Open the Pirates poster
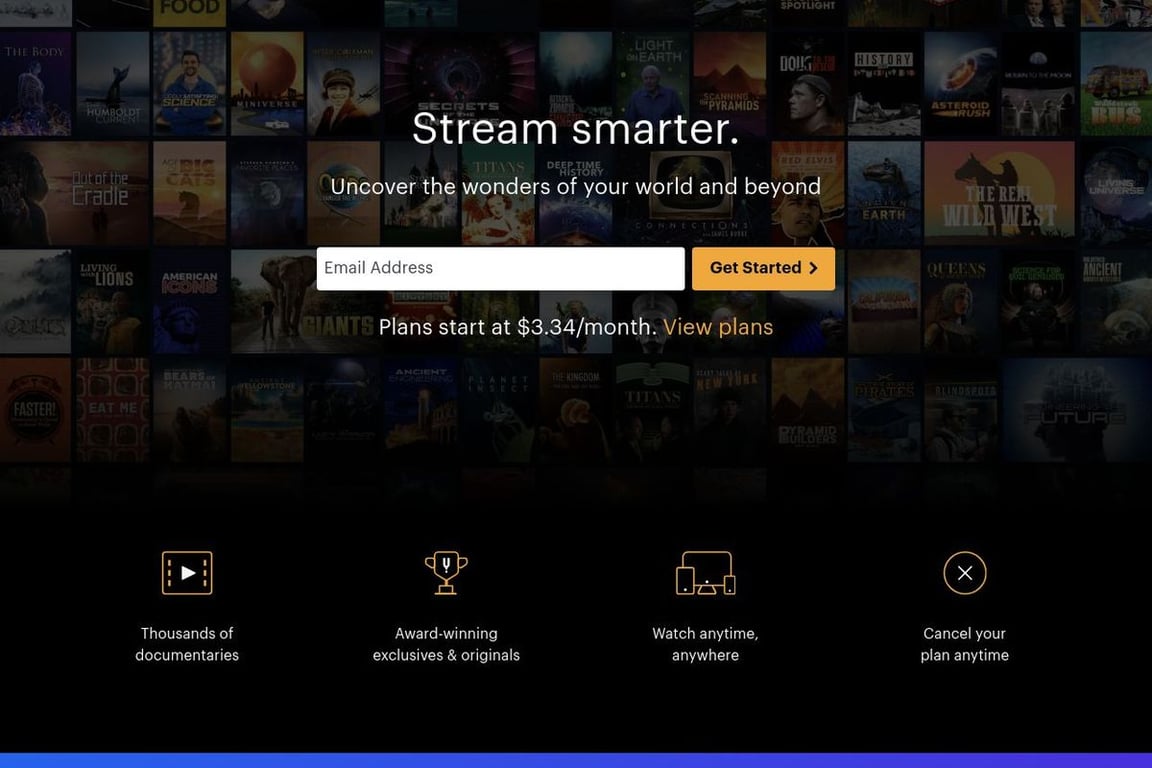This screenshot has width=1152, height=768. pos(884,410)
